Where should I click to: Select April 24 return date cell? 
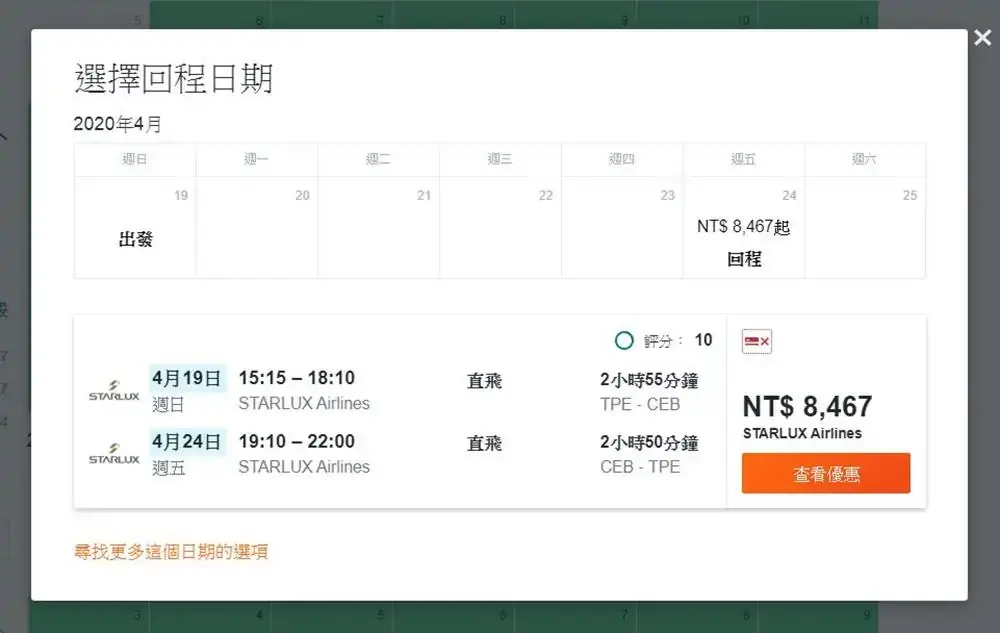coord(744,227)
